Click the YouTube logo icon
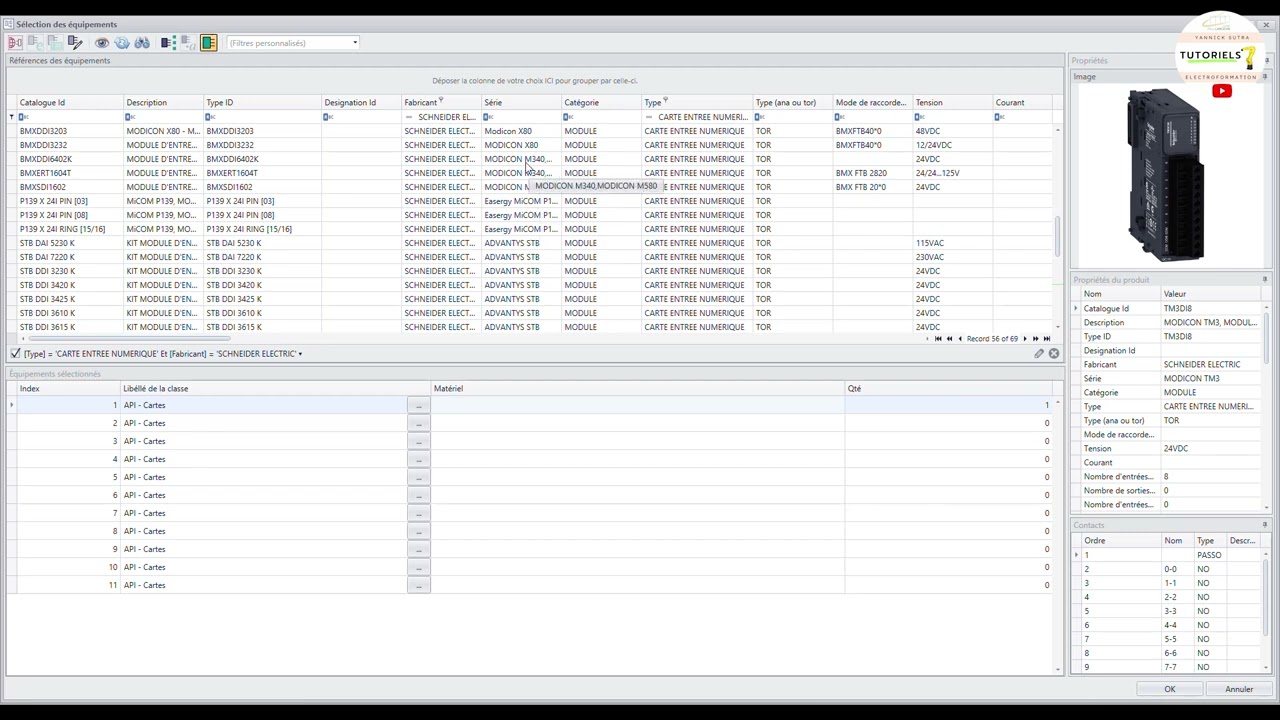Screen dimensions: 1280x720 click(x=1221, y=91)
